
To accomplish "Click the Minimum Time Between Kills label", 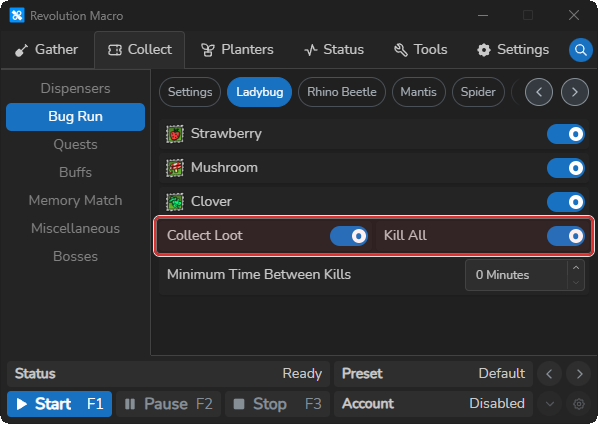I will tap(259, 275).
